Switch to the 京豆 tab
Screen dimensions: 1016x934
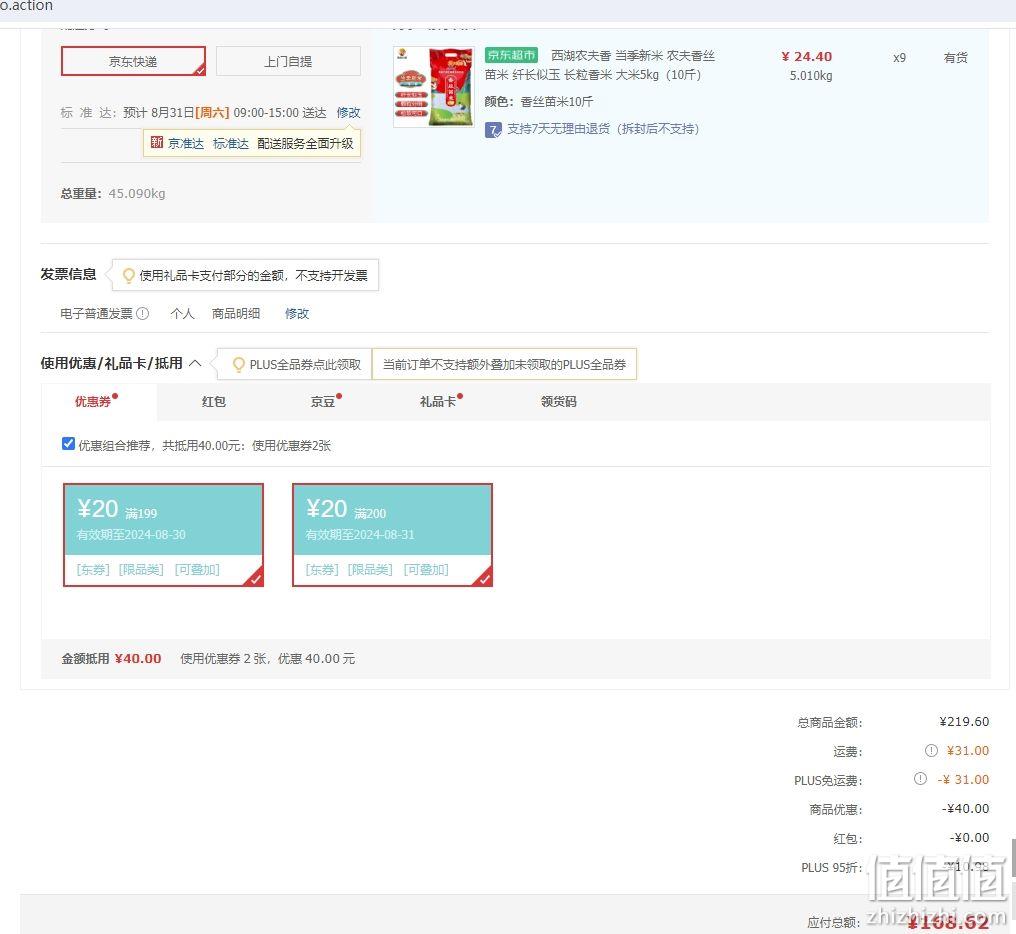325,402
